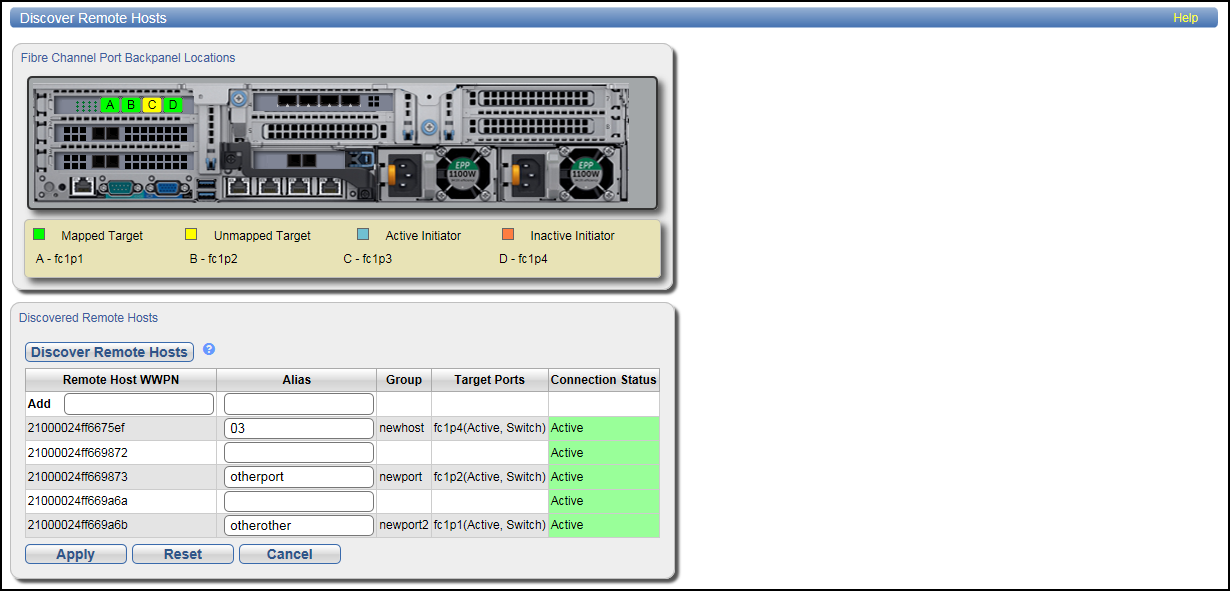Click the Apply button
Viewport: 1230px width, 591px height.
(x=76, y=554)
